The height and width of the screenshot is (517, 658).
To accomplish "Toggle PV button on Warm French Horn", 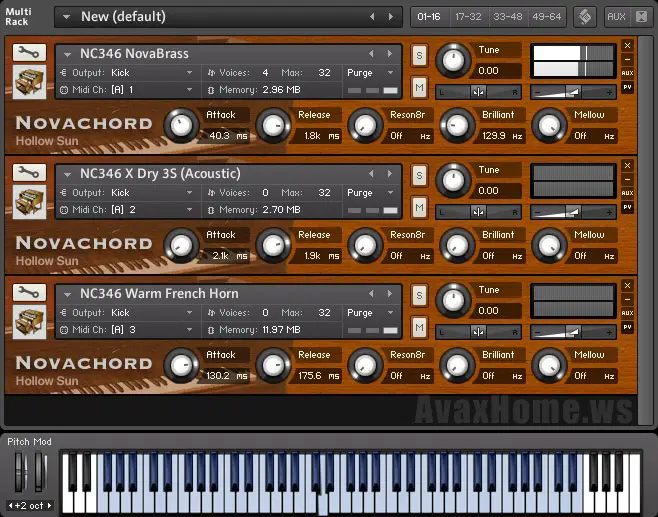I will (x=627, y=327).
